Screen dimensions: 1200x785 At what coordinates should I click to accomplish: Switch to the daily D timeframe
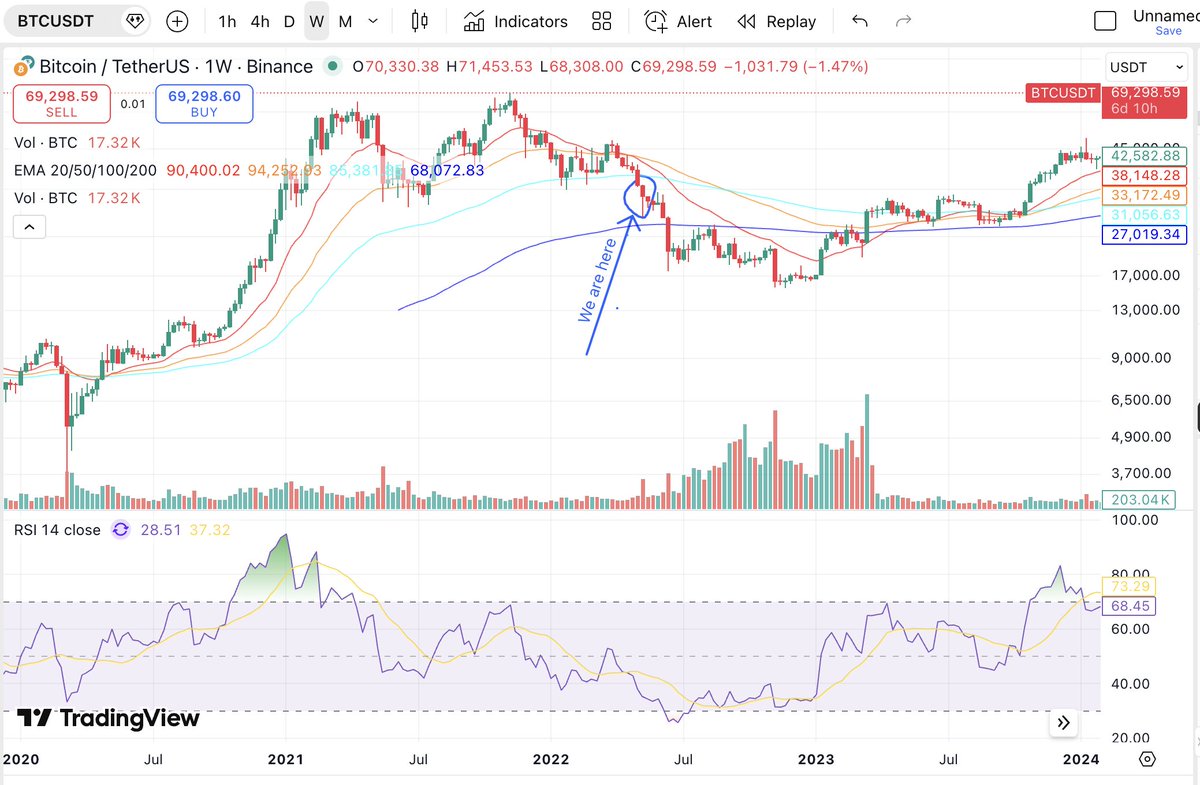pyautogui.click(x=289, y=21)
